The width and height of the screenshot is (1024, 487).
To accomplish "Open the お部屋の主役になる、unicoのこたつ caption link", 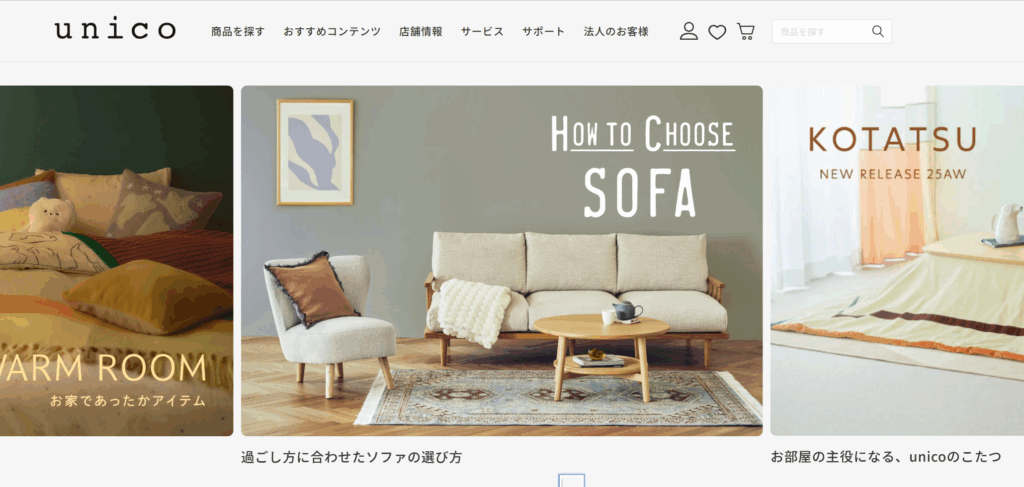I will click(x=886, y=457).
